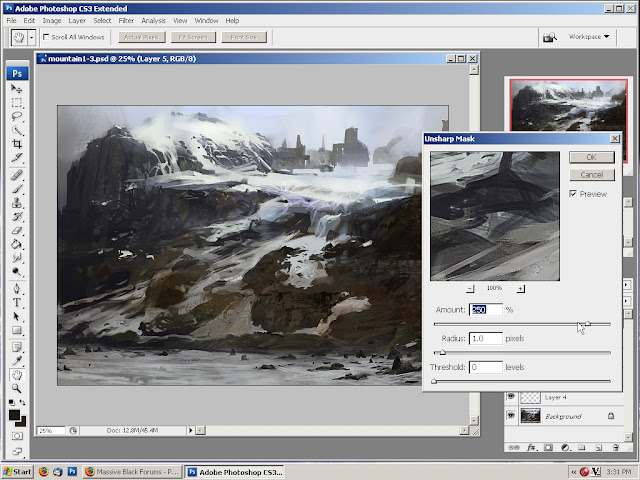Open the Workspace dropdown
This screenshot has width=640, height=480.
click(589, 37)
